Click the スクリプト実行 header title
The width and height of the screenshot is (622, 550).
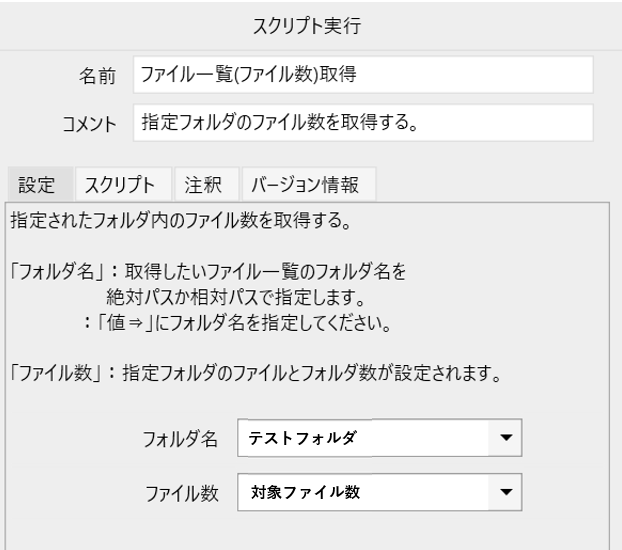[x=307, y=26]
